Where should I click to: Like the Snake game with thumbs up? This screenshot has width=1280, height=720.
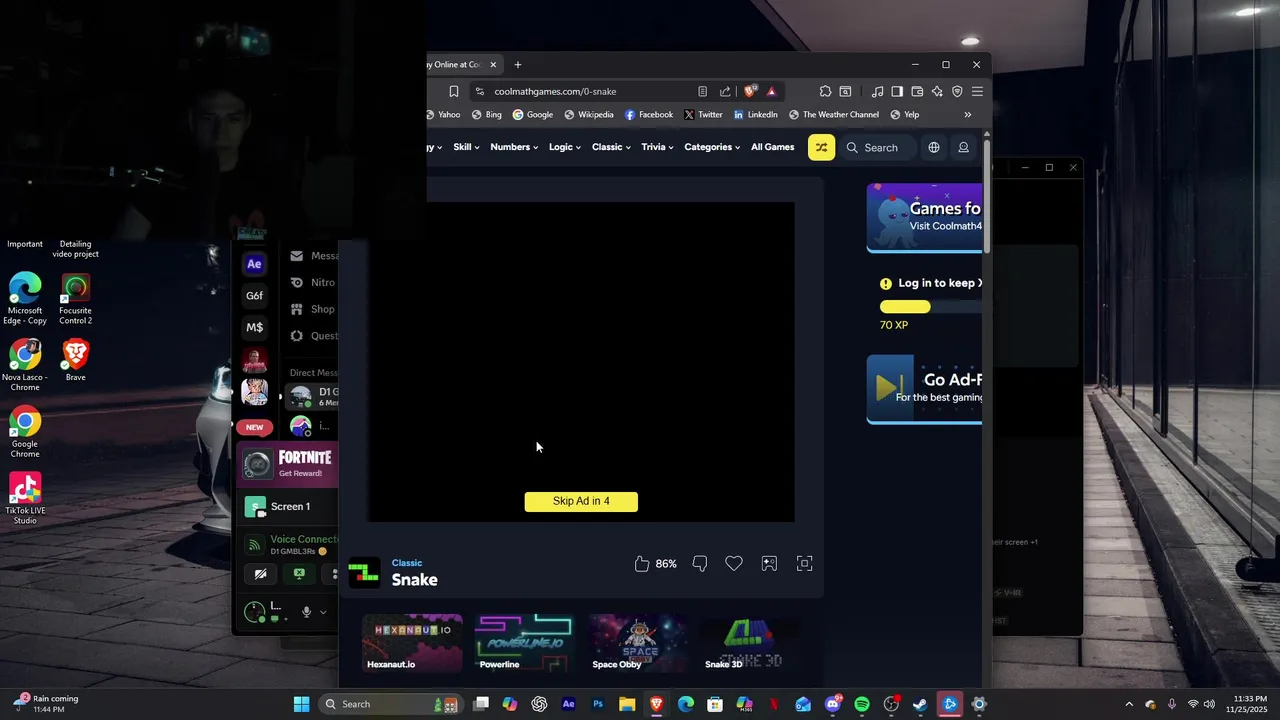tap(642, 564)
